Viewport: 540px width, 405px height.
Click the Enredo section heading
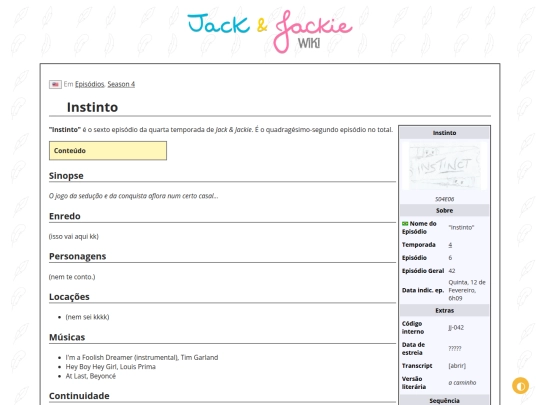[65, 216]
